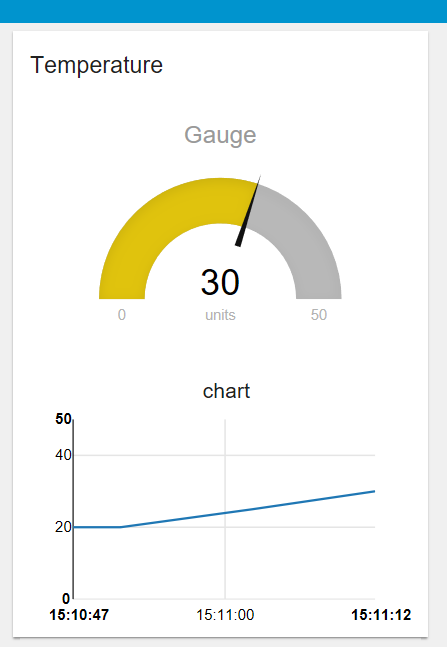Click the chart title
The width and height of the screenshot is (447, 647).
pyautogui.click(x=226, y=391)
